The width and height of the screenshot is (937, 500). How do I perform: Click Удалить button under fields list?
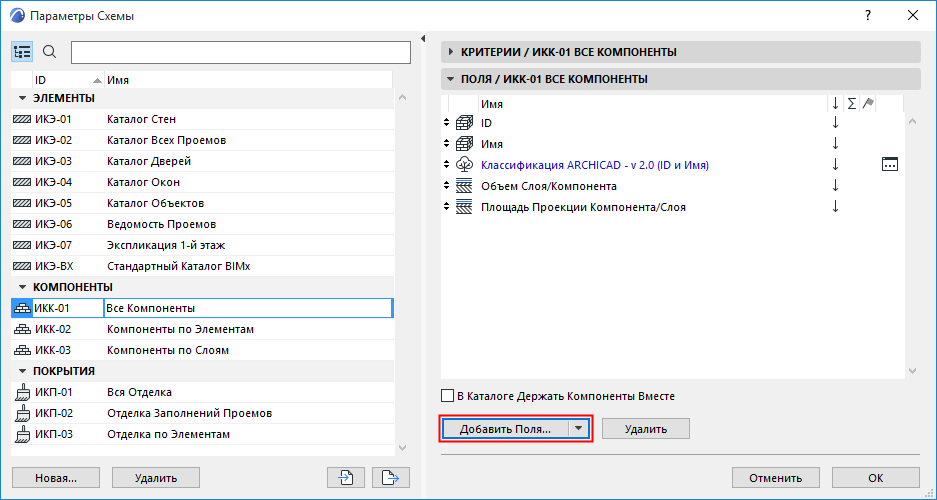646,429
